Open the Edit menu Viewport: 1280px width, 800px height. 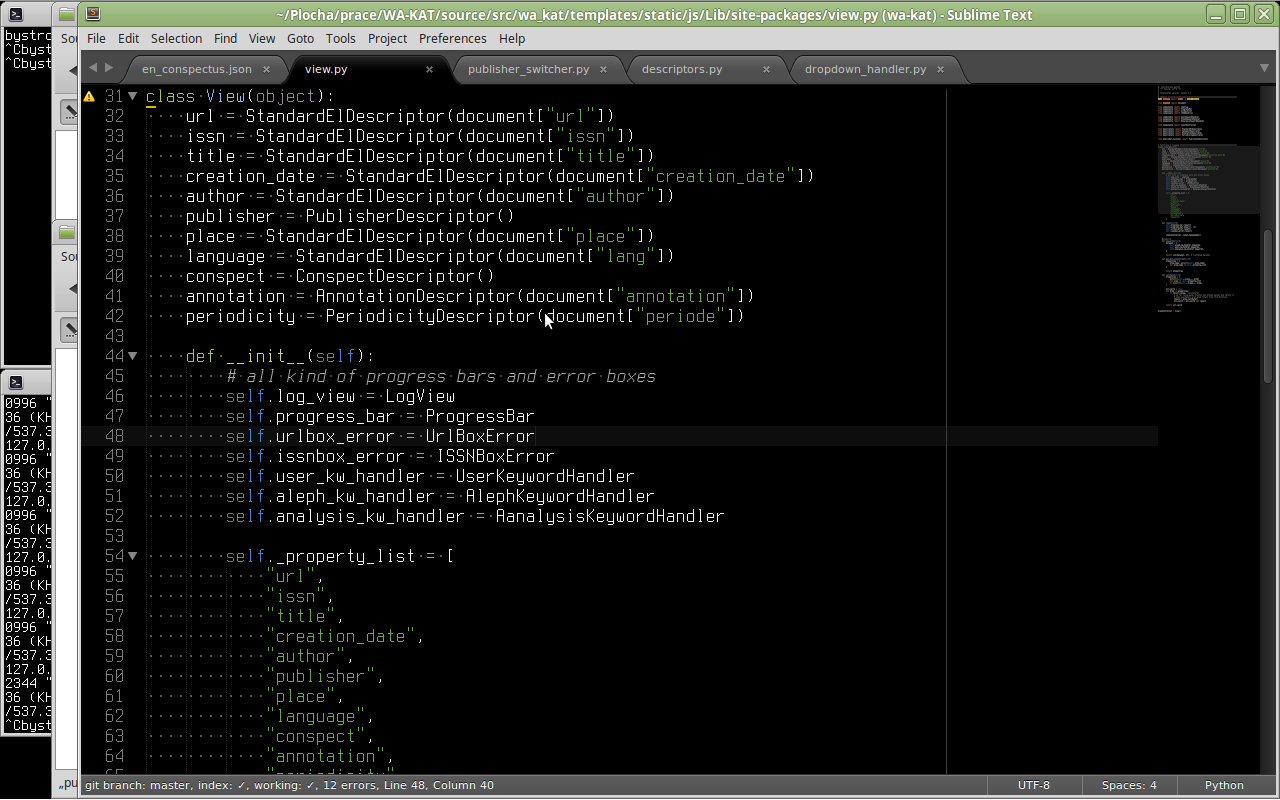tap(128, 38)
